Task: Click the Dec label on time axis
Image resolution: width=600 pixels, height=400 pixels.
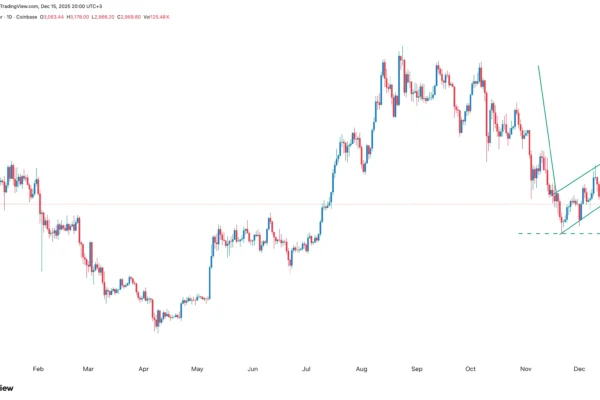Action: [x=577, y=369]
